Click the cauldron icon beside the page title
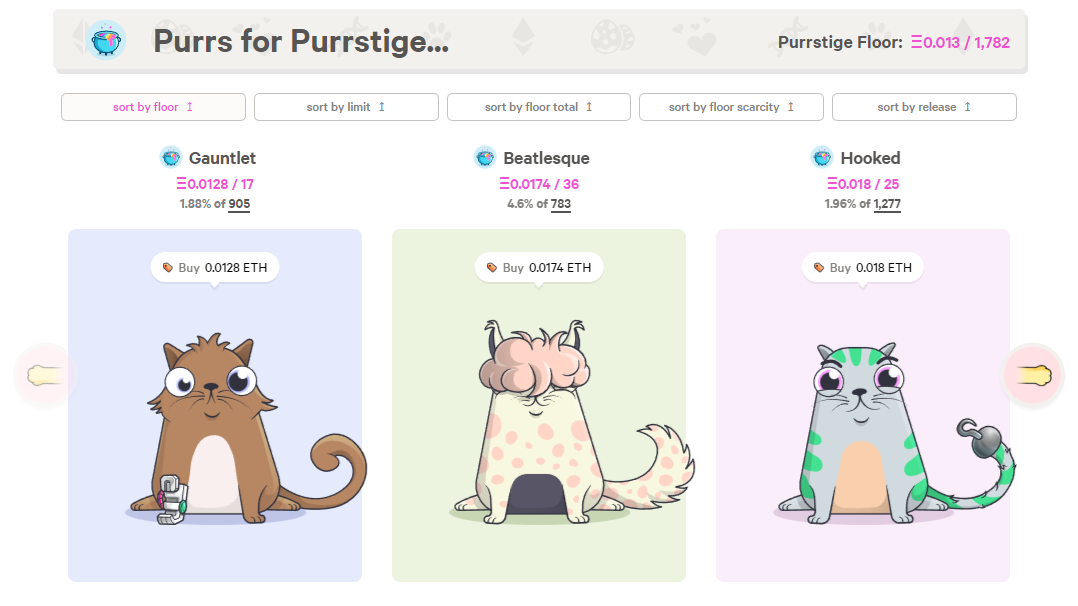 pyautogui.click(x=106, y=41)
